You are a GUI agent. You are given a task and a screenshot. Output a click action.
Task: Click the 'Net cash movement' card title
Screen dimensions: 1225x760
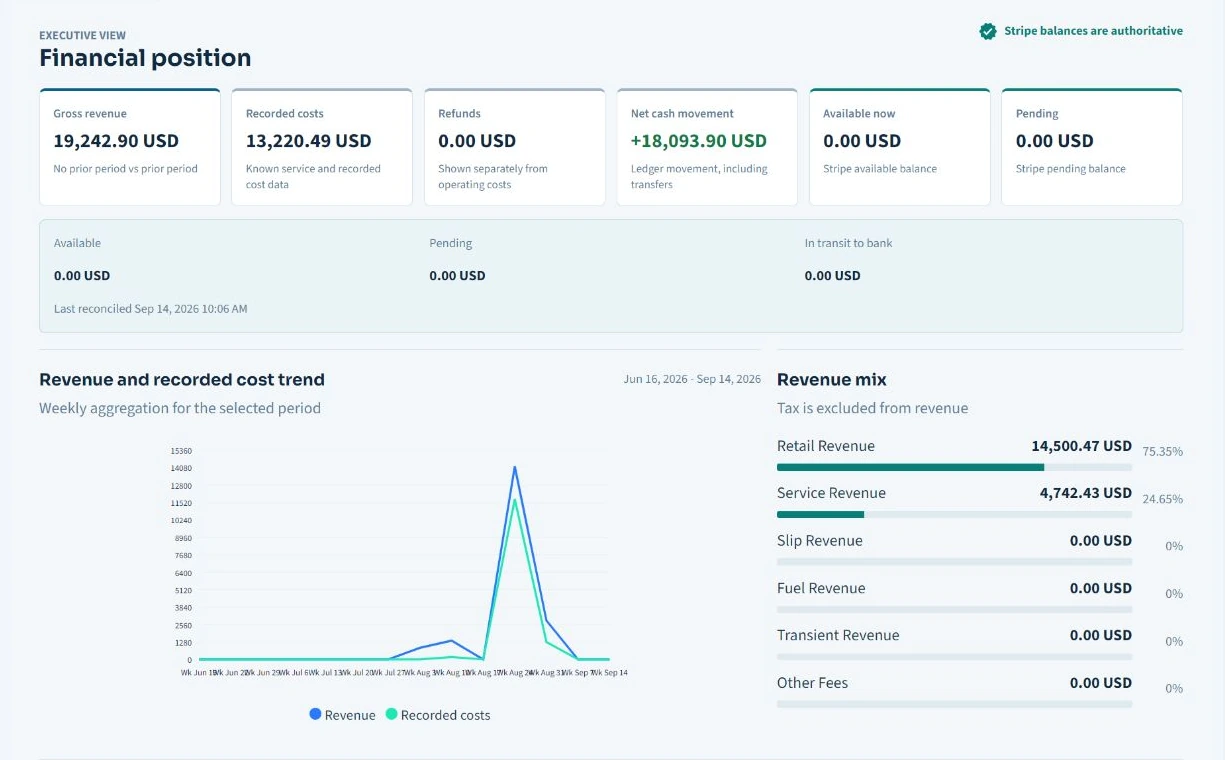pos(682,114)
